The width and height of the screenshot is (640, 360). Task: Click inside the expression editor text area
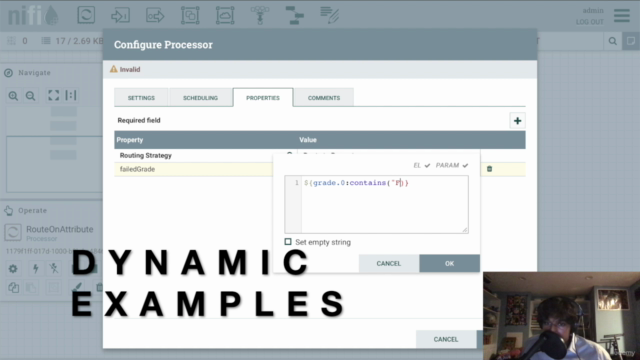[x=384, y=205]
